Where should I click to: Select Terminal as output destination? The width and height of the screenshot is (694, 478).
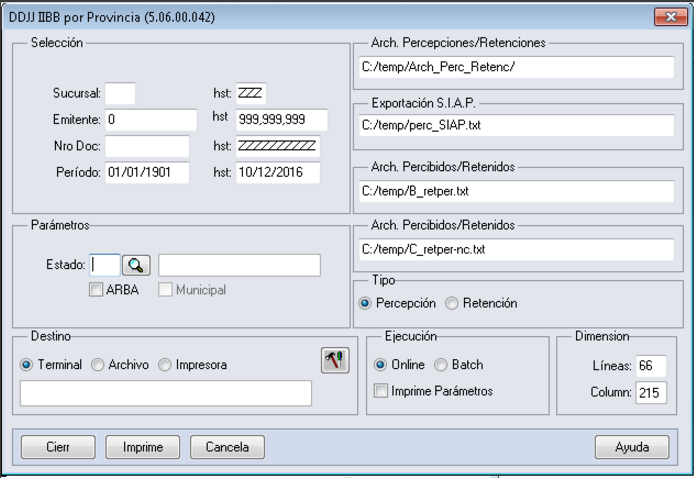[x=27, y=365]
